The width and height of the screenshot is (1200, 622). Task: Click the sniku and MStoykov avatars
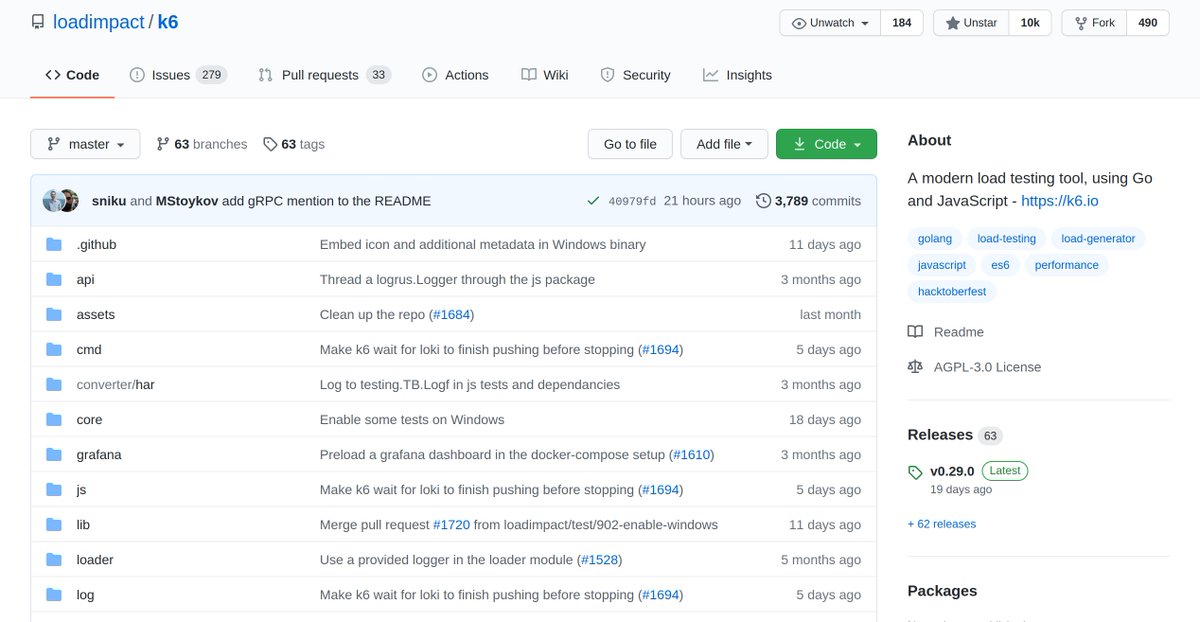(61, 200)
